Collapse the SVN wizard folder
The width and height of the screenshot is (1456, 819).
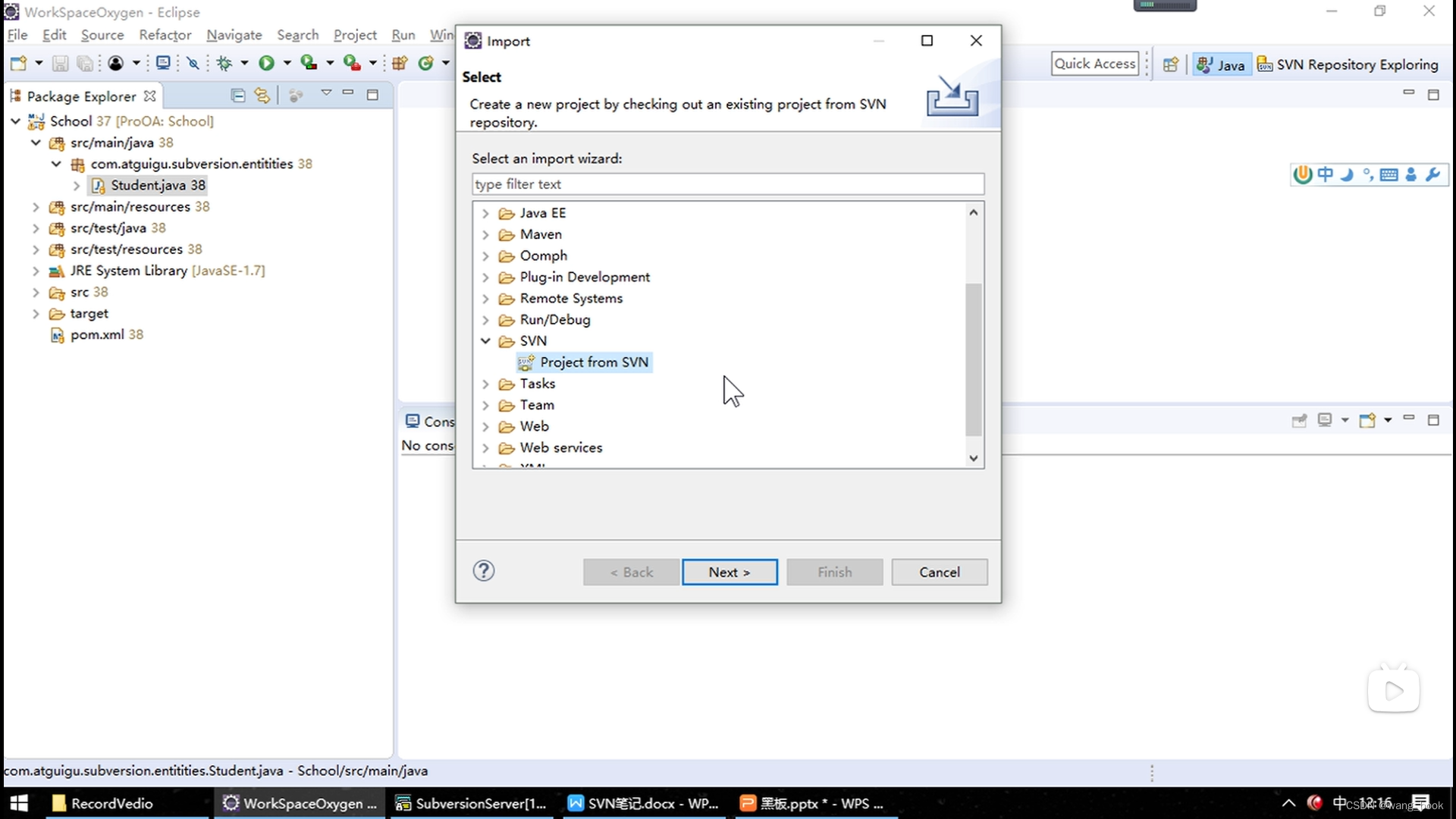click(485, 341)
